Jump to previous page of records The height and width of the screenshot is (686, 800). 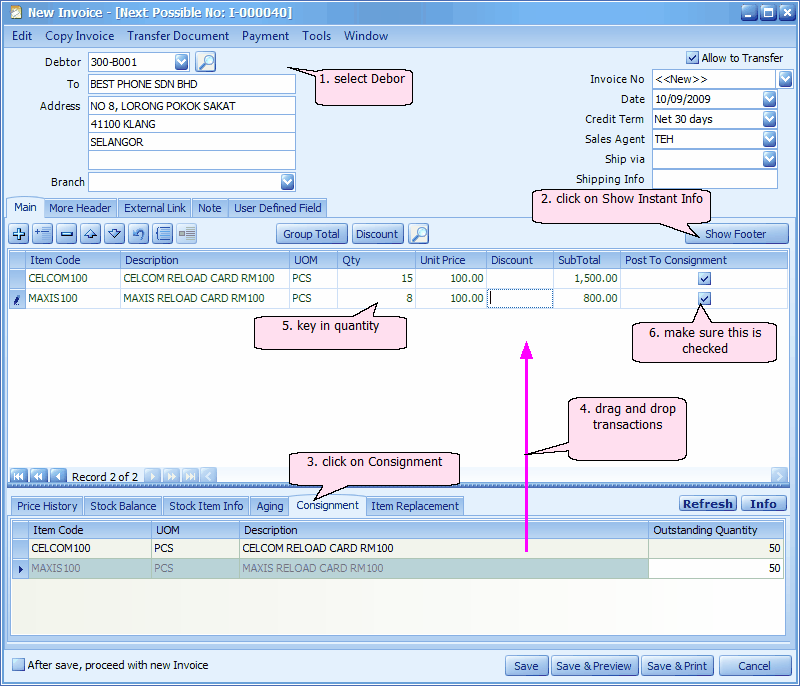(38, 476)
